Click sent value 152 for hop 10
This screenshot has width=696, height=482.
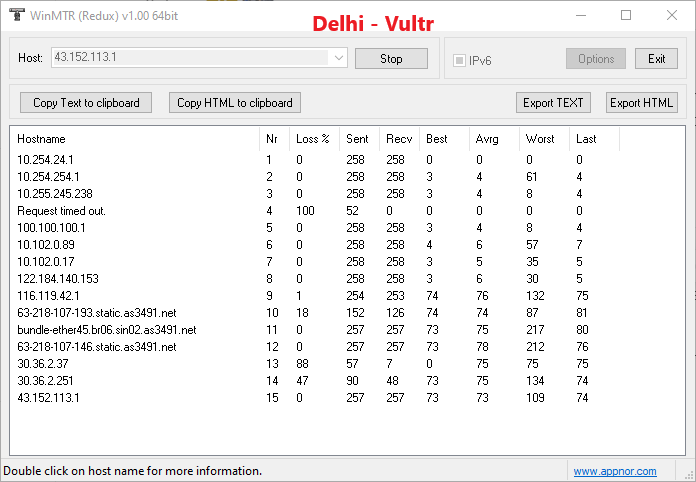pyautogui.click(x=356, y=313)
